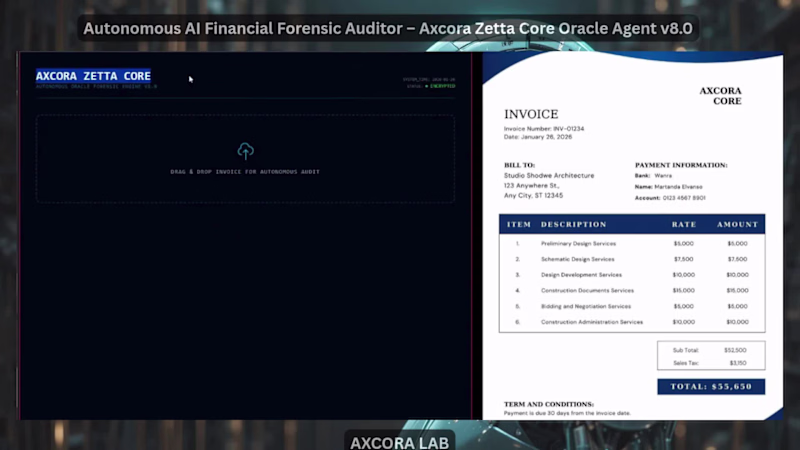This screenshot has width=800, height=450.
Task: Select the Name value Martanda Elvanso
Action: 679,187
